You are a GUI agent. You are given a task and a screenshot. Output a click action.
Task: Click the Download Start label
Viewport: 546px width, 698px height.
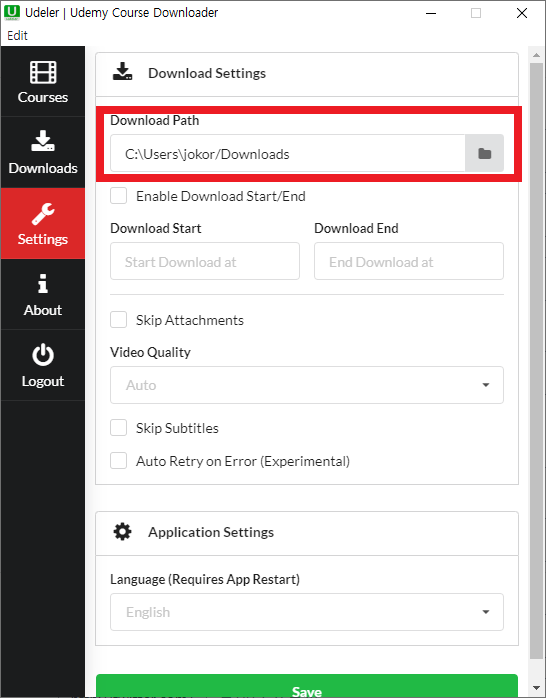pos(156,228)
